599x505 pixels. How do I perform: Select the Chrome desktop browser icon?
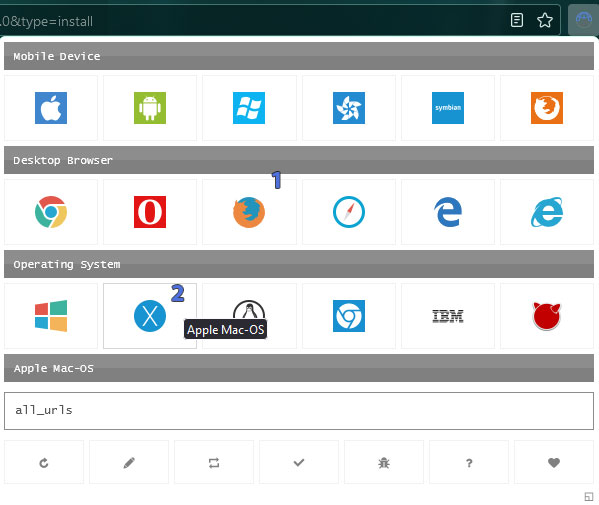51,212
